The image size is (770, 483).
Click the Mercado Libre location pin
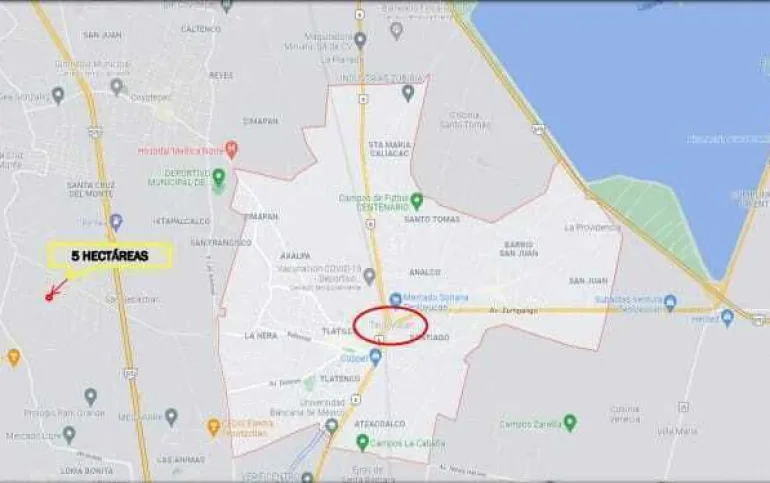[69, 435]
